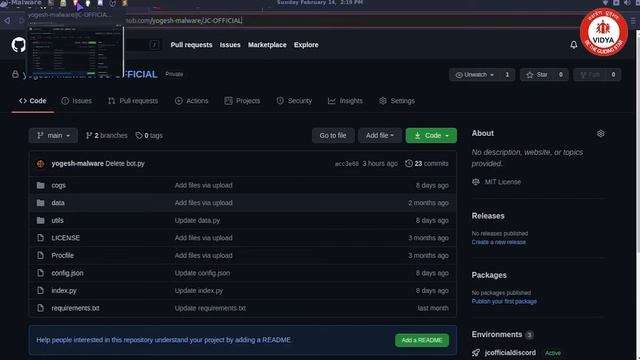
Task: Expand the Unwatch dropdown
Action: click(x=475, y=75)
